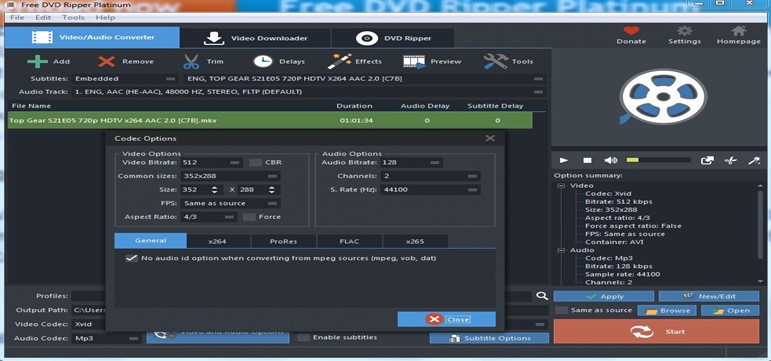The width and height of the screenshot is (771, 361).
Task: Select the Top Gear S21E05 file row
Action: 270,120
